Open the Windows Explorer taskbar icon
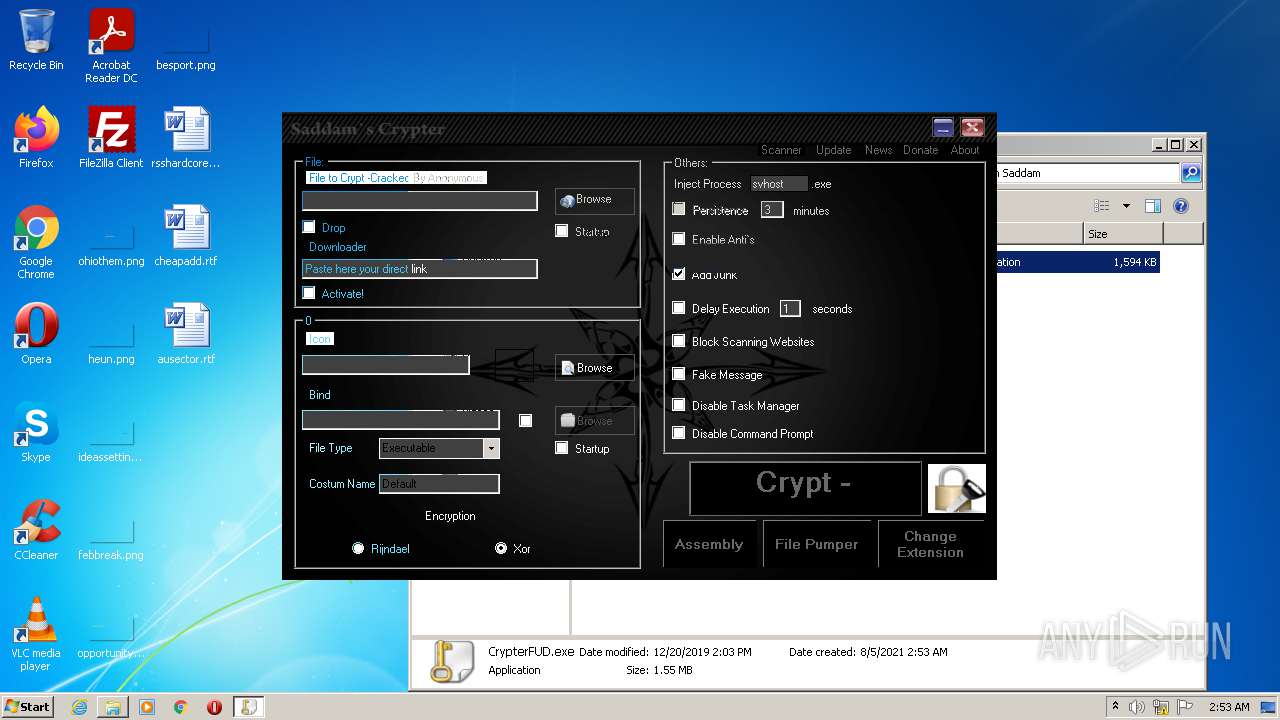Viewport: 1280px width, 720px height. tap(113, 707)
